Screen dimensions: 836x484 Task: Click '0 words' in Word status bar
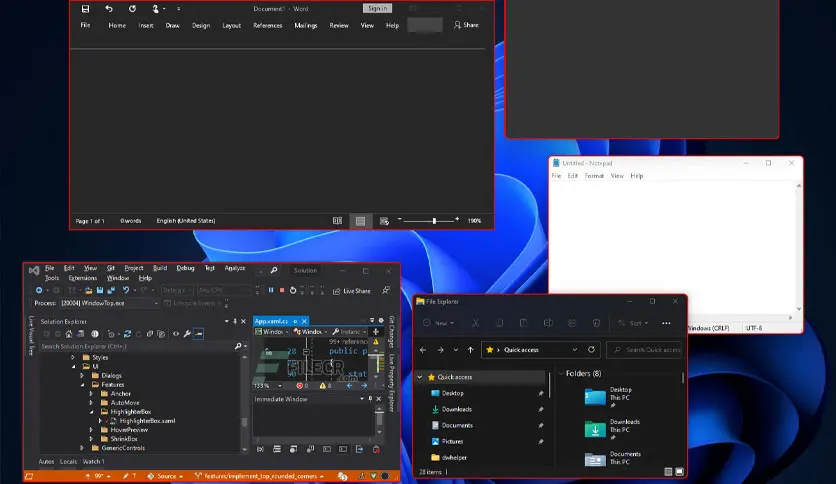coord(131,221)
